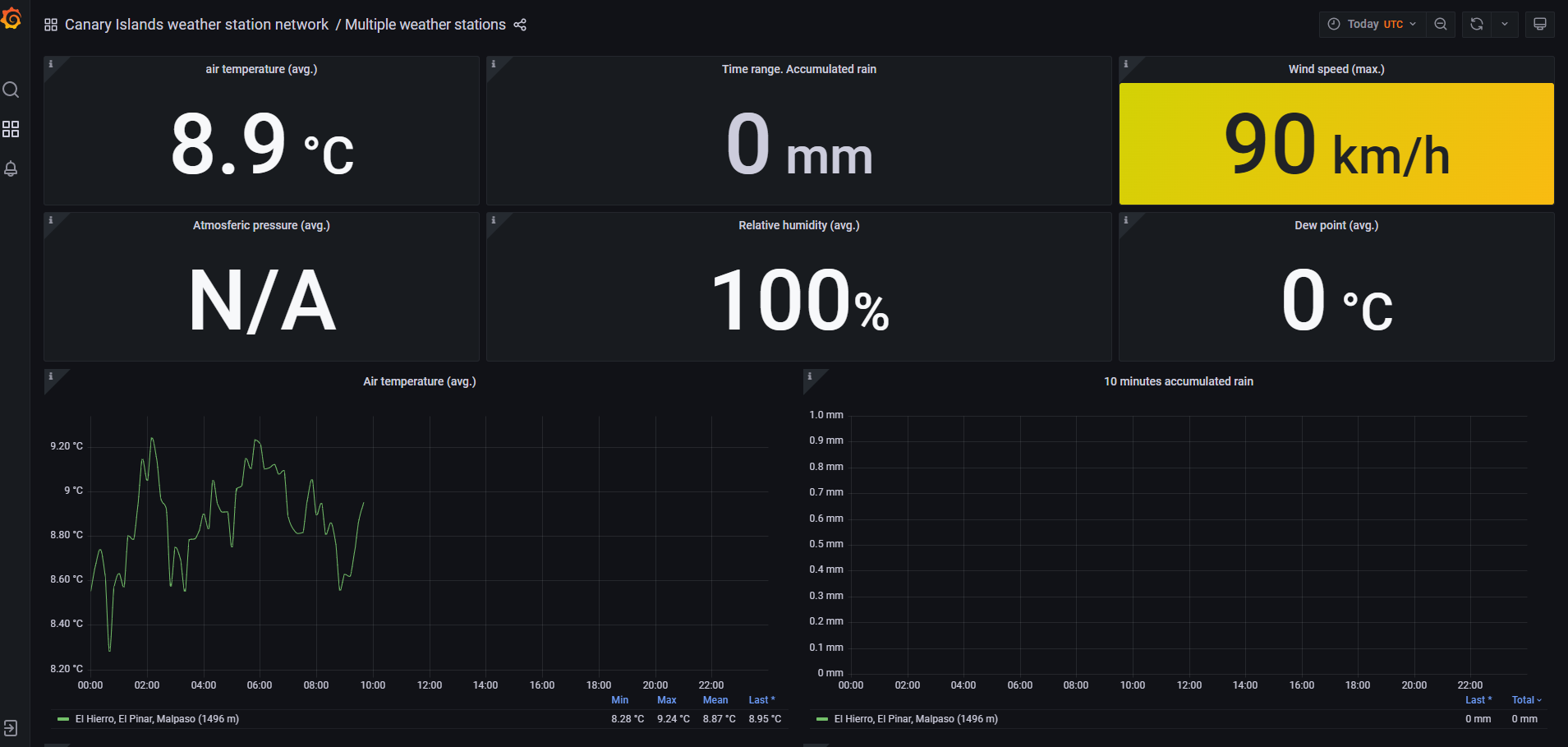The height and width of the screenshot is (747, 1568).
Task: Click Multiple weather stations dashboard title
Action: 425,25
